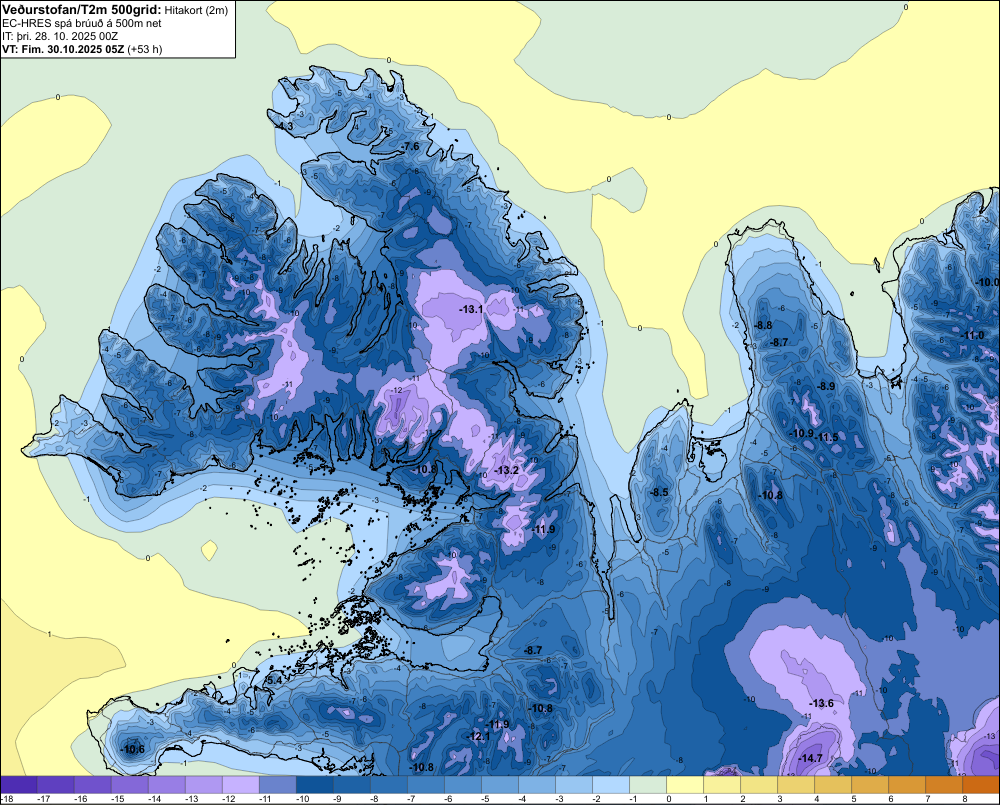This screenshot has width=1000, height=805.
Task: Click the dark orange 8 legend swatch
Action: 981,784
